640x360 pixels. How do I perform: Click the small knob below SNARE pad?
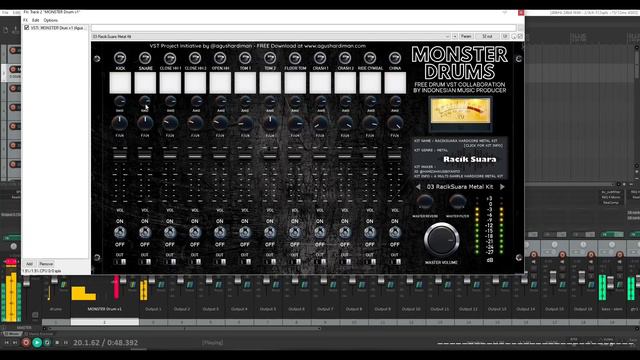click(145, 101)
